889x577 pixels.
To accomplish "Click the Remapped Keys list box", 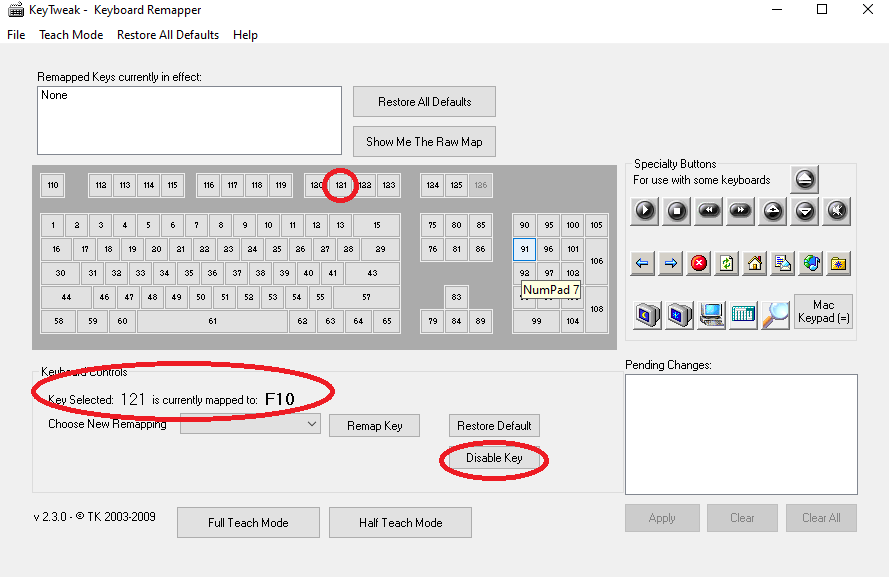I will [x=189, y=120].
